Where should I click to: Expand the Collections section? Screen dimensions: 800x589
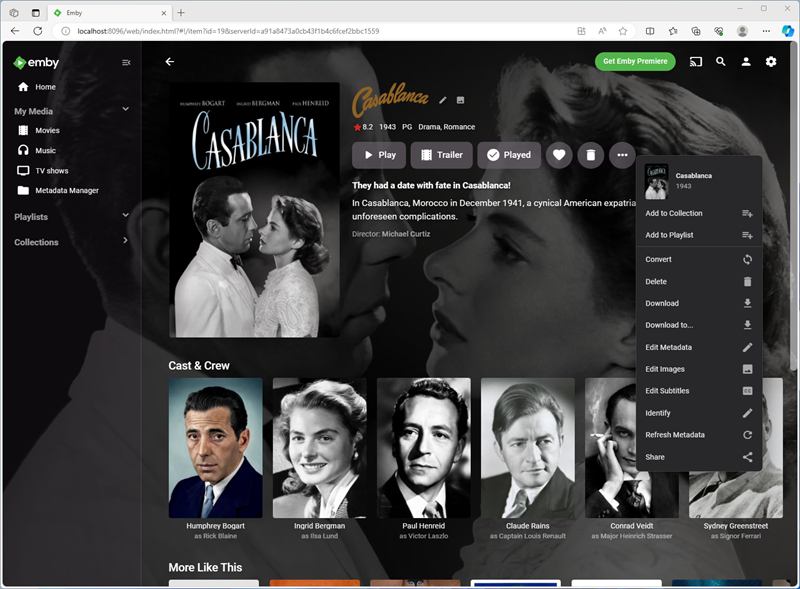(x=125, y=241)
